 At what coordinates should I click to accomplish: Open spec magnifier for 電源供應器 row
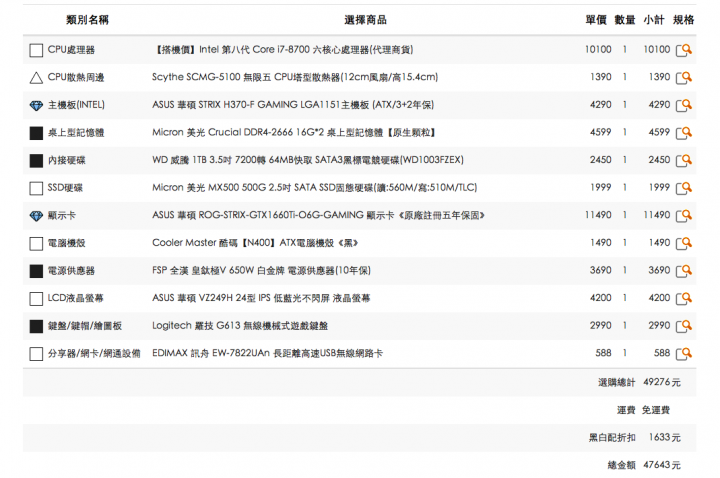point(684,270)
